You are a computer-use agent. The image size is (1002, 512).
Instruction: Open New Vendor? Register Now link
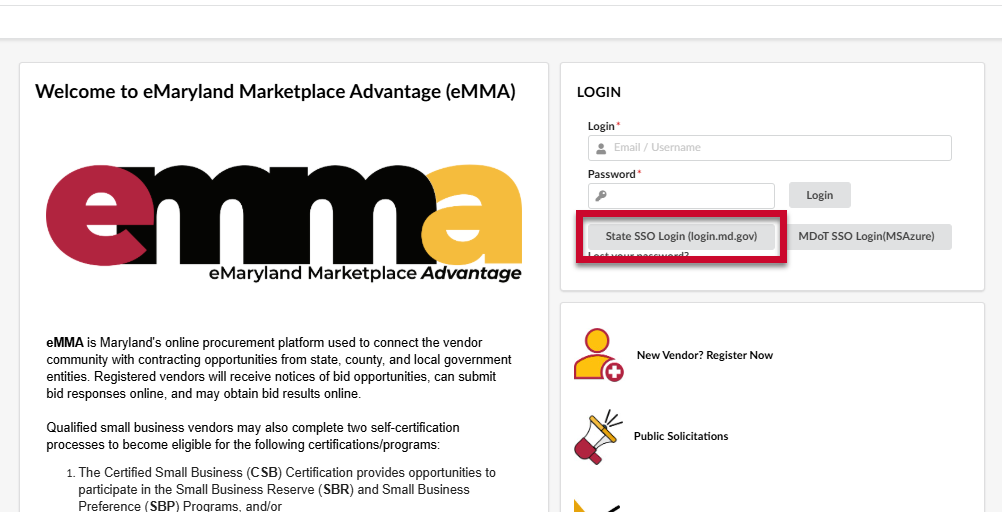click(705, 355)
